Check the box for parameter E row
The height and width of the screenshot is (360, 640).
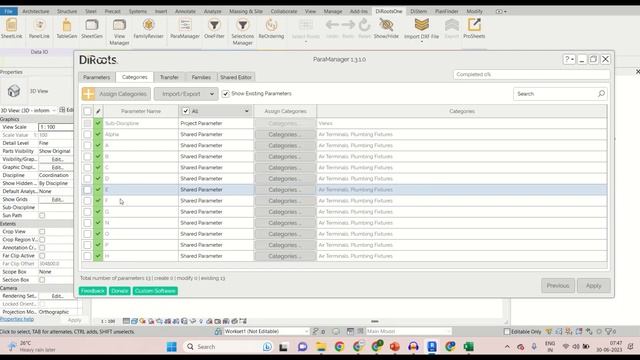[x=87, y=190]
